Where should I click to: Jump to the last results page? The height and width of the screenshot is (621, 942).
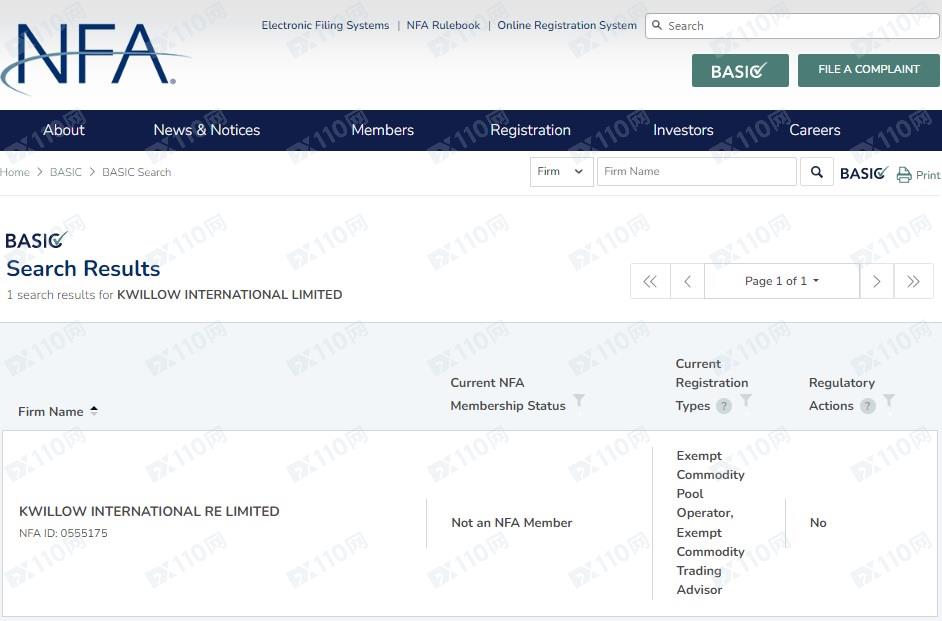pyautogui.click(x=913, y=282)
